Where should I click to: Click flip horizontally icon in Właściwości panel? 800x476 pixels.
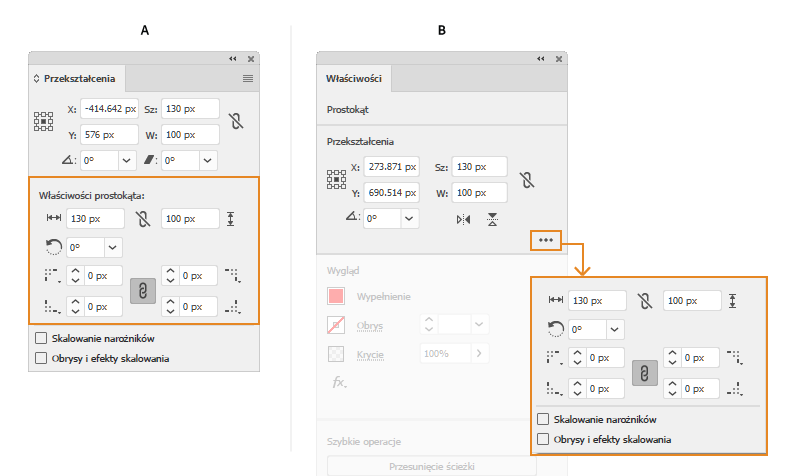463,219
